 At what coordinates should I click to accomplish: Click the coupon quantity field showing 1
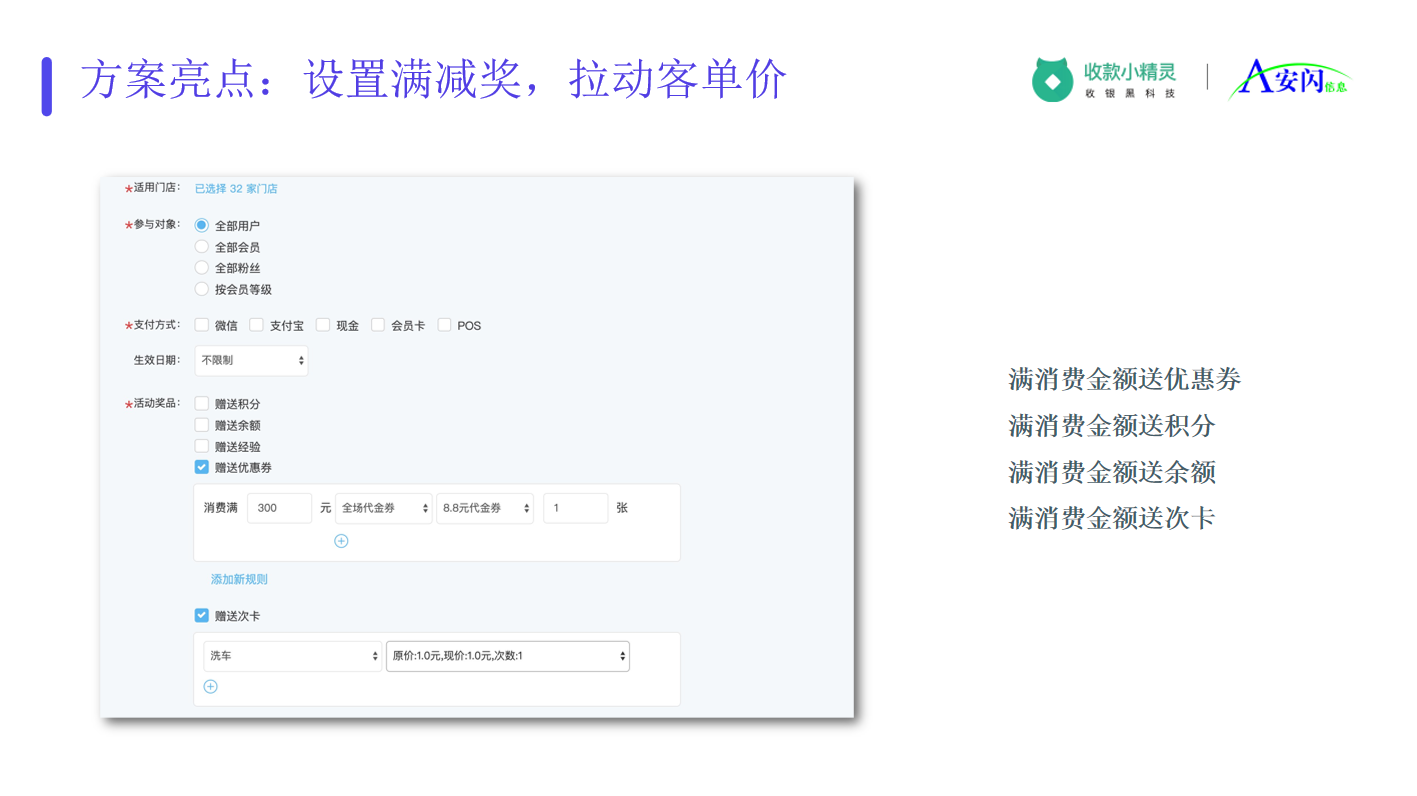(576, 508)
